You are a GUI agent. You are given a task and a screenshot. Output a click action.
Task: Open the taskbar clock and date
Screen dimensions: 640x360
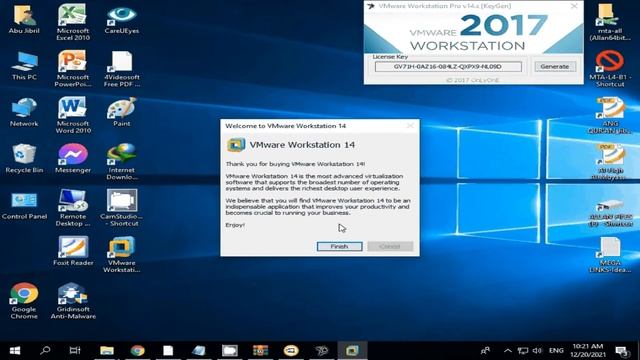pyautogui.click(x=588, y=351)
